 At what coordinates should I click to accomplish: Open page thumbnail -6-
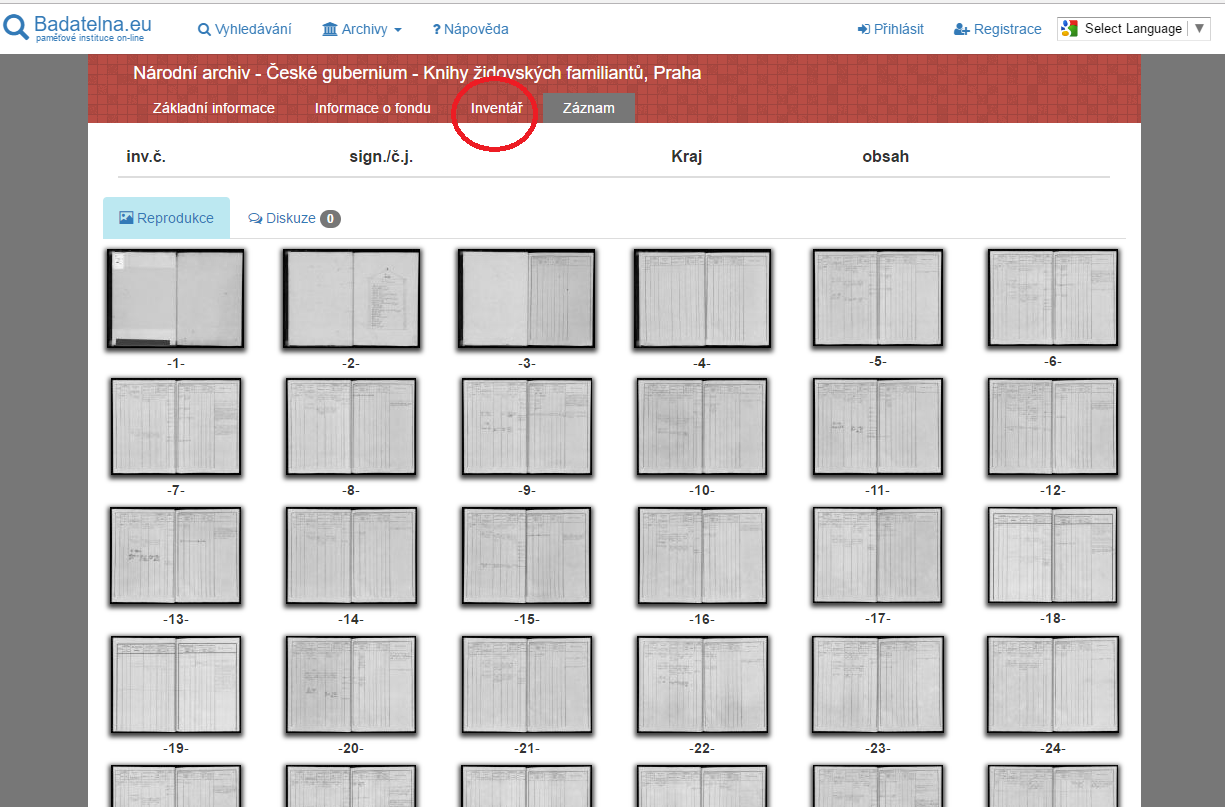pyautogui.click(x=1053, y=298)
